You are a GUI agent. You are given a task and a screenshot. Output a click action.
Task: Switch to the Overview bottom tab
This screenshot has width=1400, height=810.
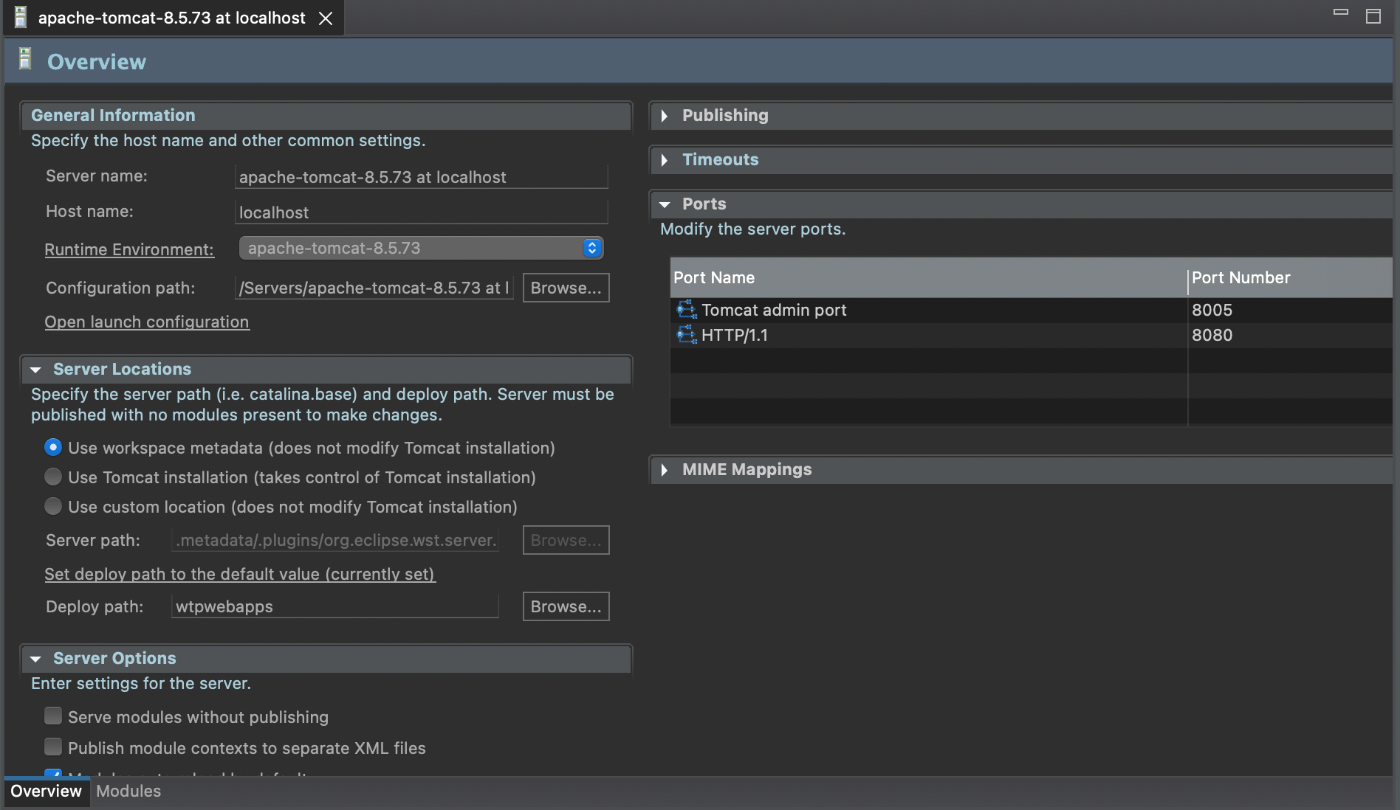(x=46, y=791)
